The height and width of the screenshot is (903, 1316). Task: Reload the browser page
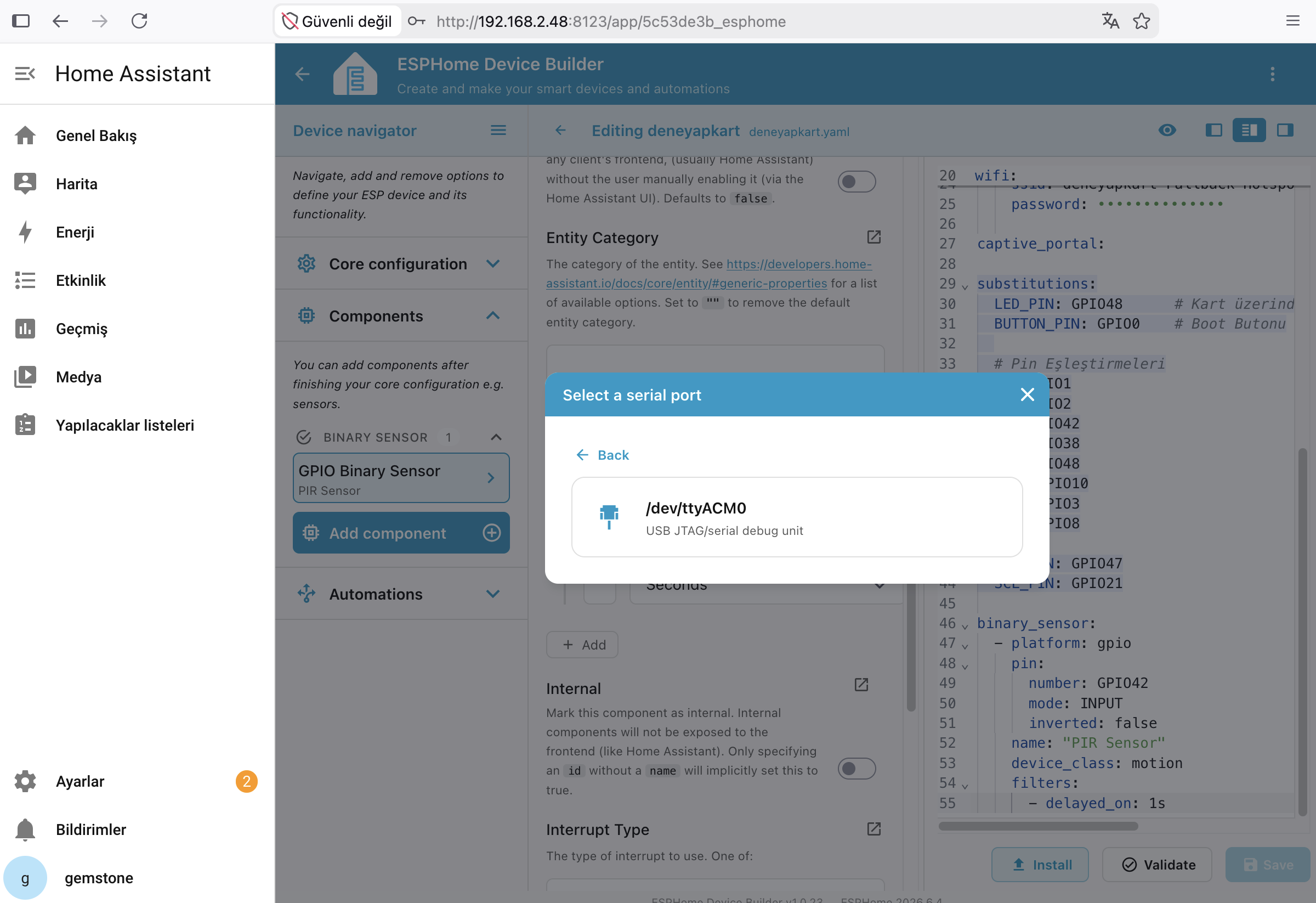click(x=139, y=21)
